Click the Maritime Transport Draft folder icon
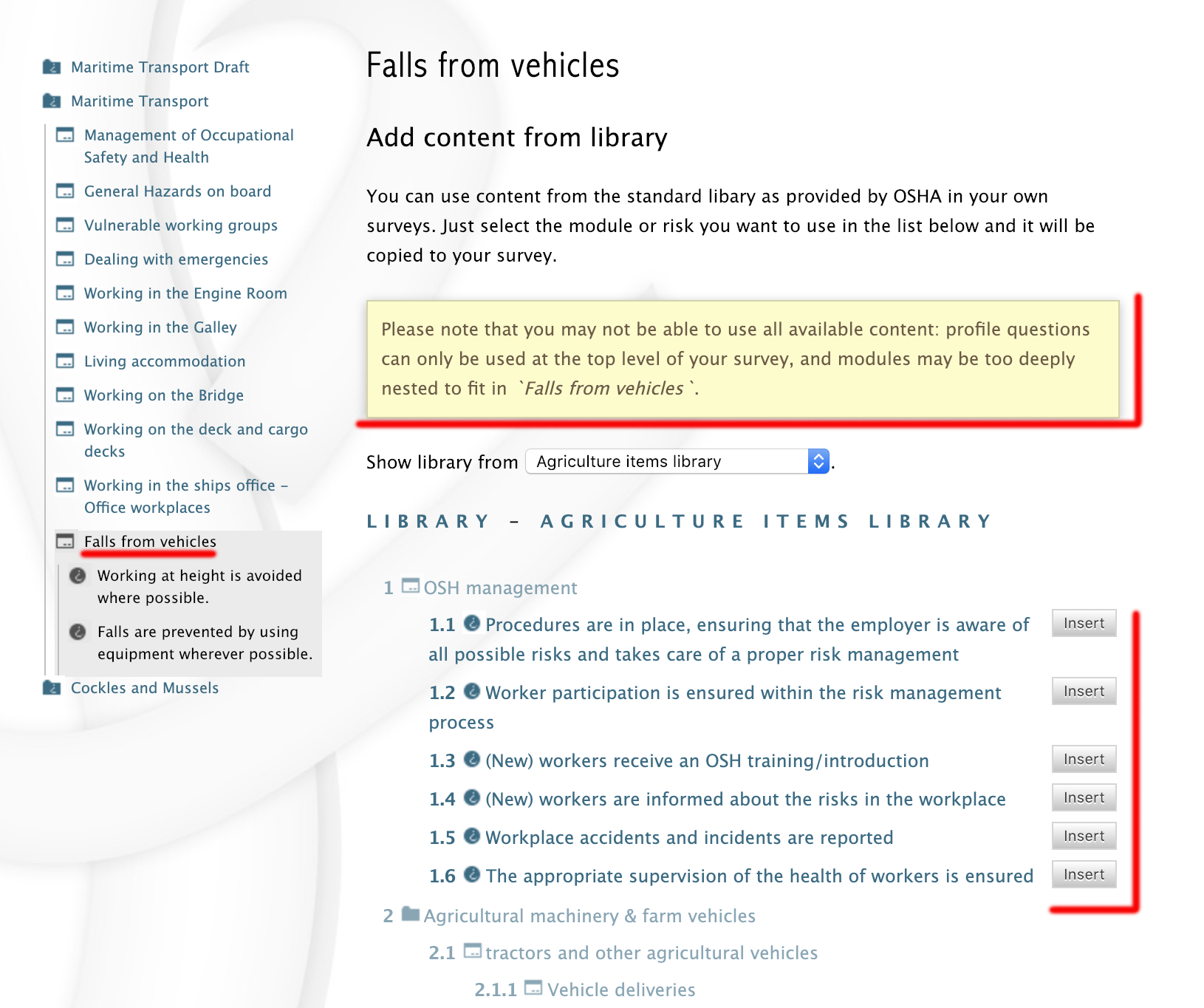The height and width of the screenshot is (1008, 1204). click(52, 67)
